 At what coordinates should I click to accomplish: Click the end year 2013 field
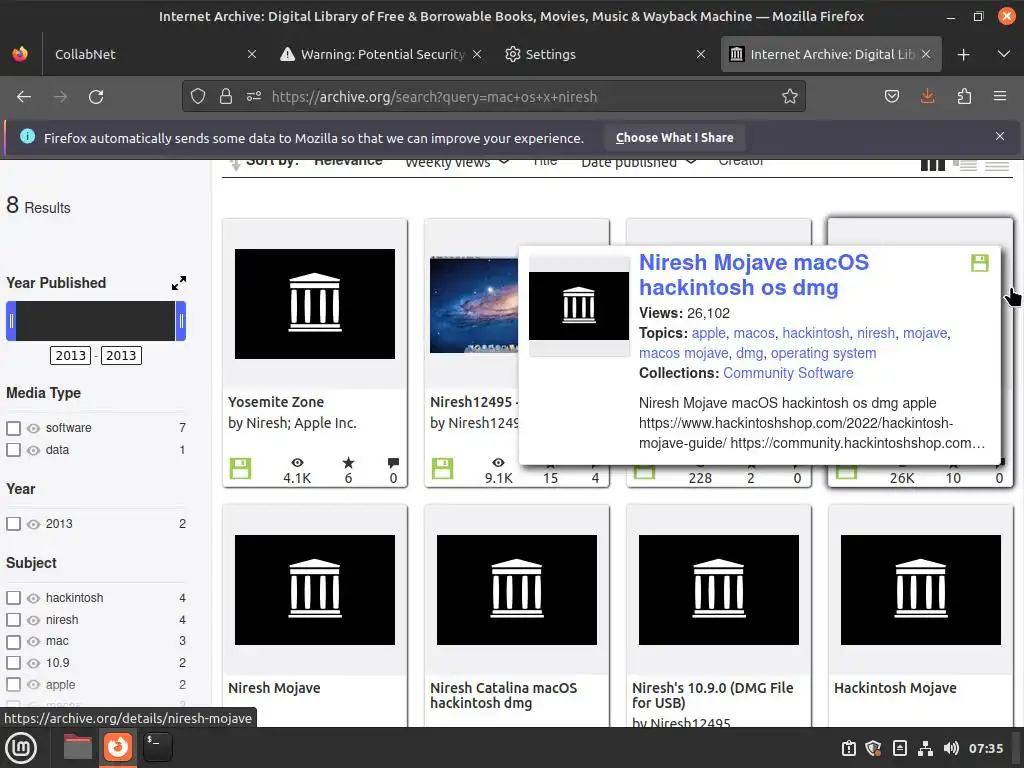click(x=121, y=355)
